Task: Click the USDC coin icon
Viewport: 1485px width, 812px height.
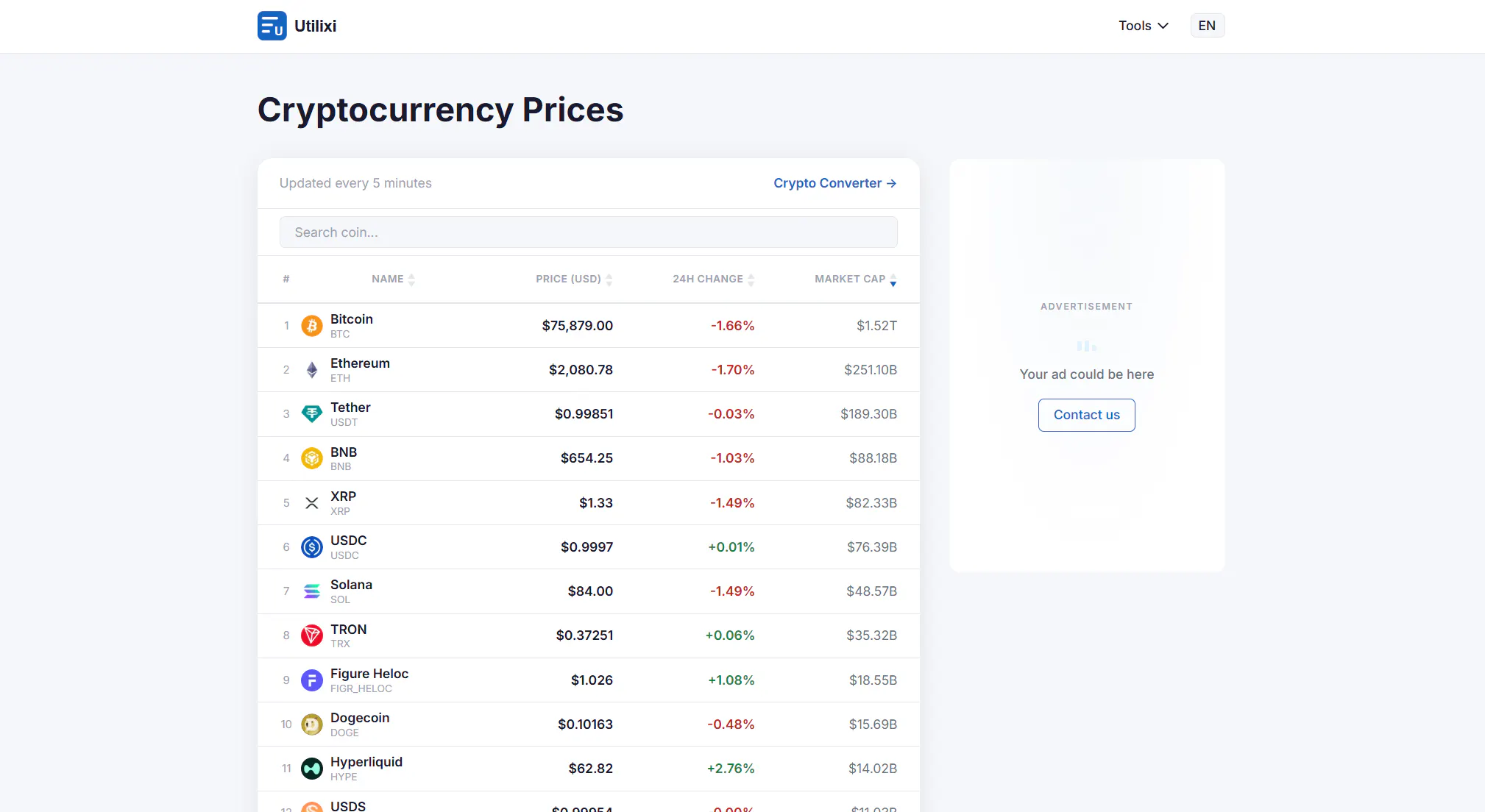Action: pyautogui.click(x=312, y=547)
